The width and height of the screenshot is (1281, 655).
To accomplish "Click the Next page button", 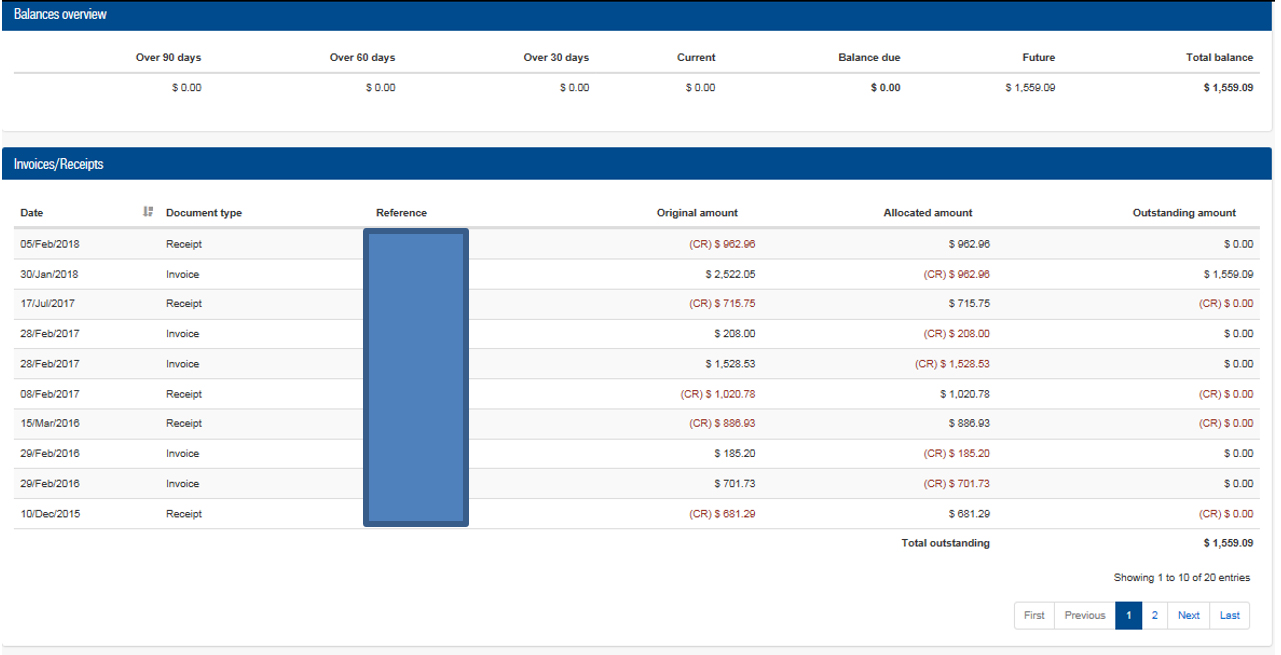I will (x=1188, y=616).
